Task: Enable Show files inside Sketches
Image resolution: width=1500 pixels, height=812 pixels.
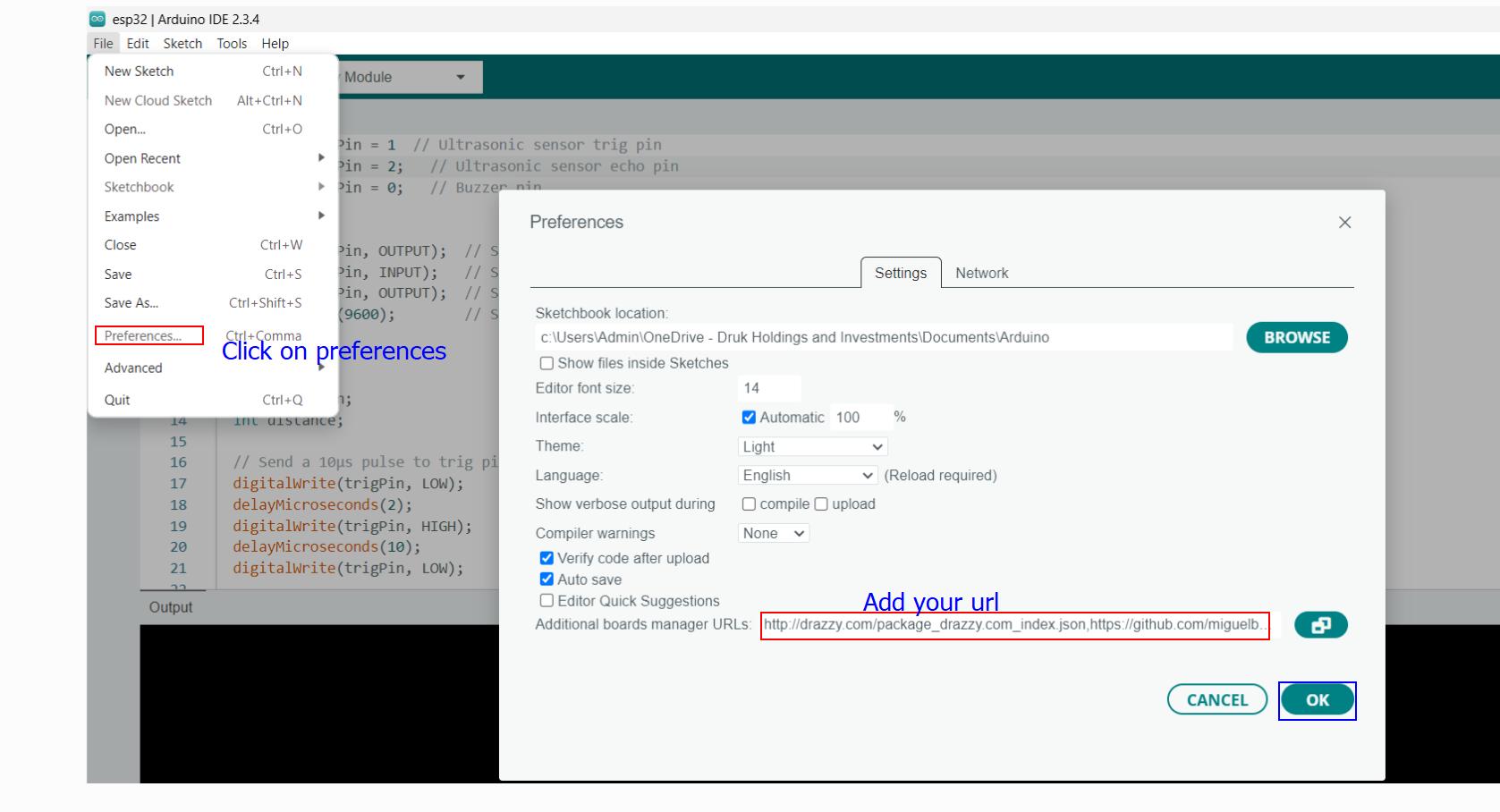Action: [x=547, y=363]
